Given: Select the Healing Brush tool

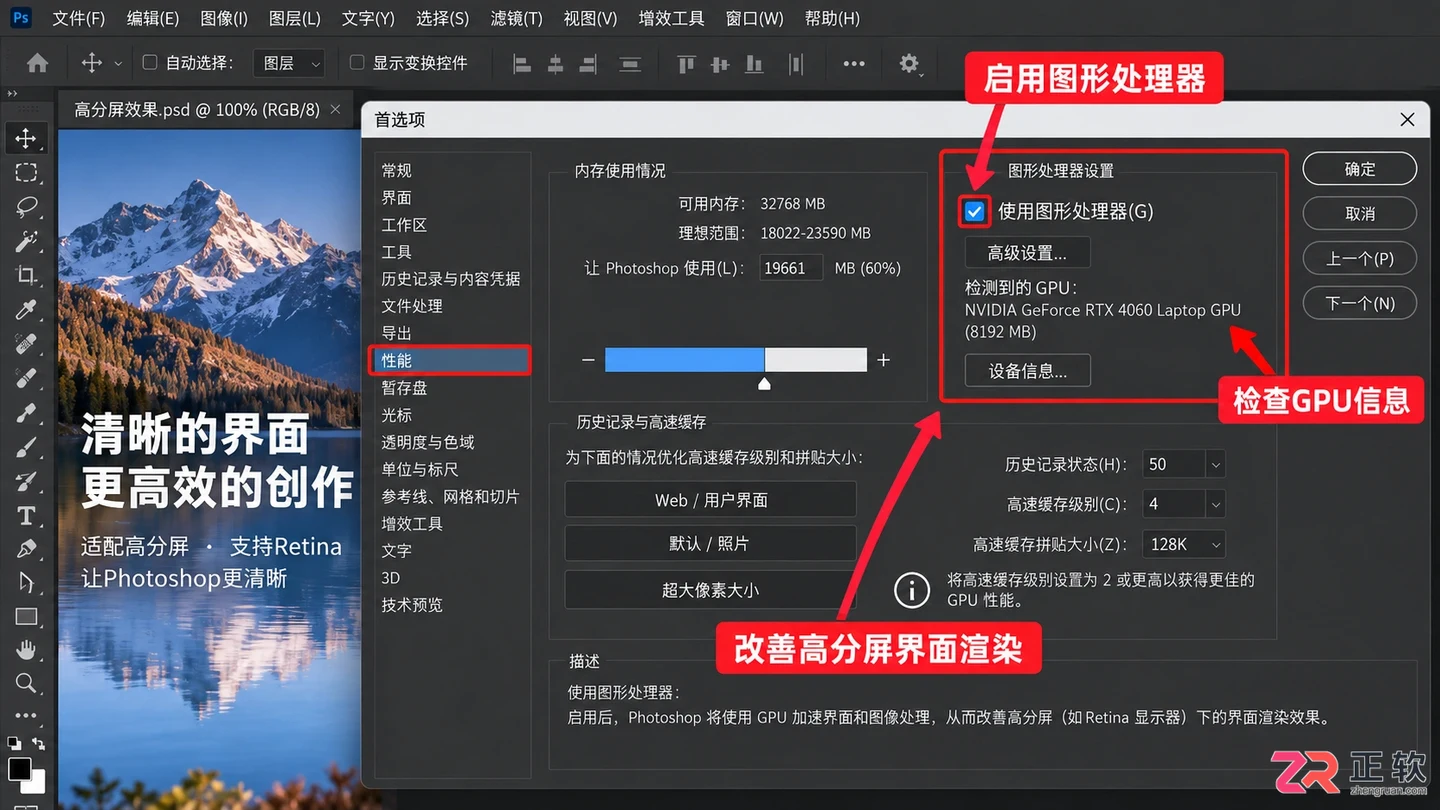Looking at the screenshot, I should click(x=26, y=344).
